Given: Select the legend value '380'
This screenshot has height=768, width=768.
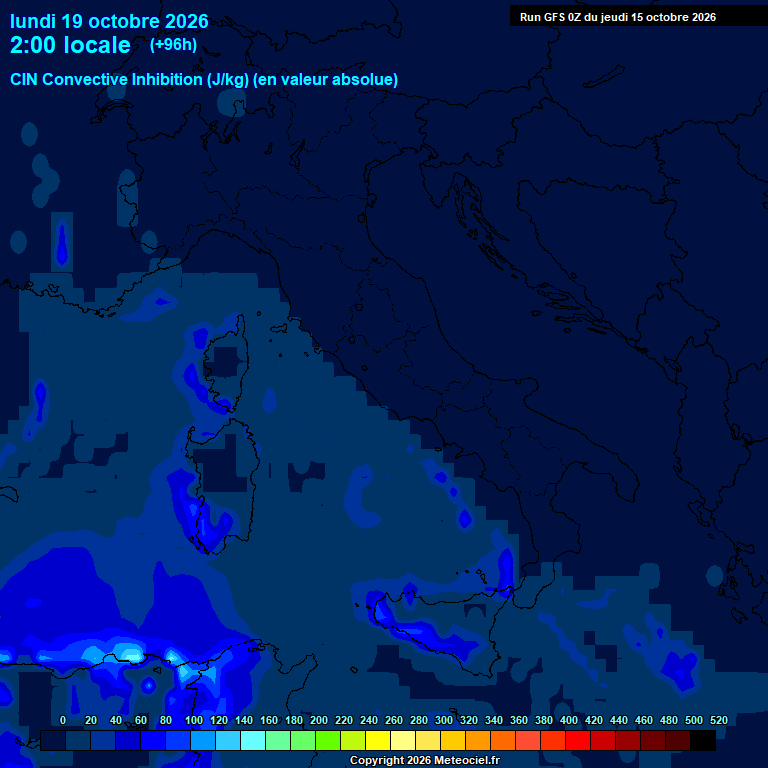Looking at the screenshot, I should click(543, 720).
